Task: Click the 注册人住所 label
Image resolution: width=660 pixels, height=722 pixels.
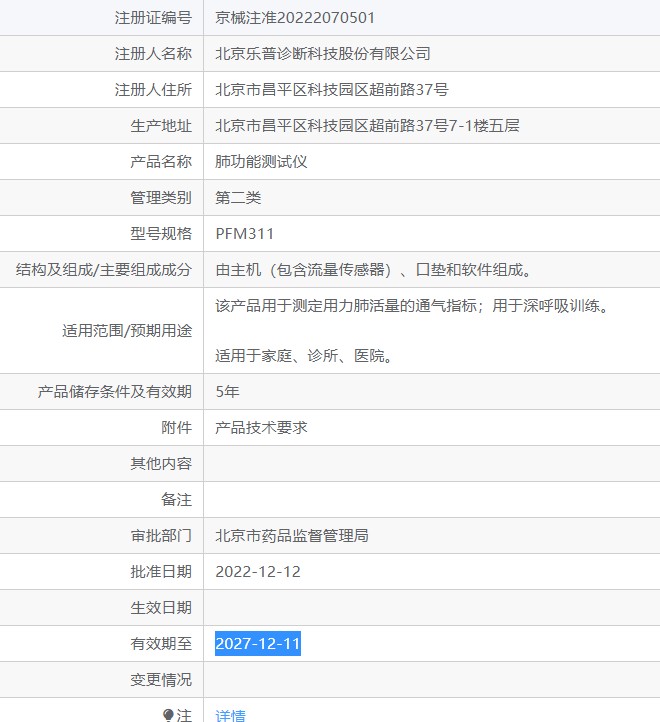Action: (153, 89)
